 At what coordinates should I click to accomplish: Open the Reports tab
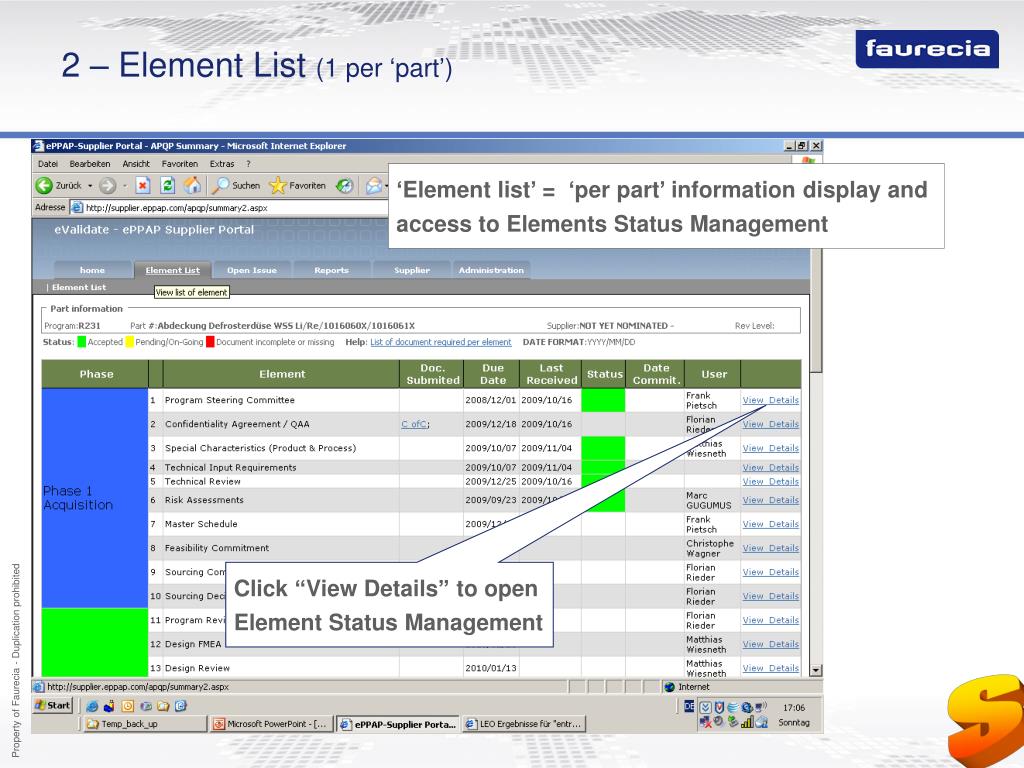332,270
